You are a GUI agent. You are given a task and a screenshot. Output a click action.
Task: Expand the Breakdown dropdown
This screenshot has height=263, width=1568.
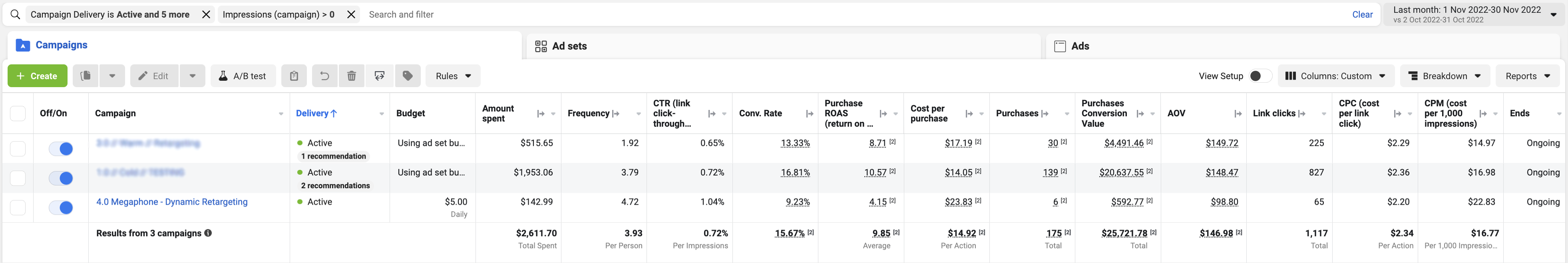click(x=1445, y=76)
